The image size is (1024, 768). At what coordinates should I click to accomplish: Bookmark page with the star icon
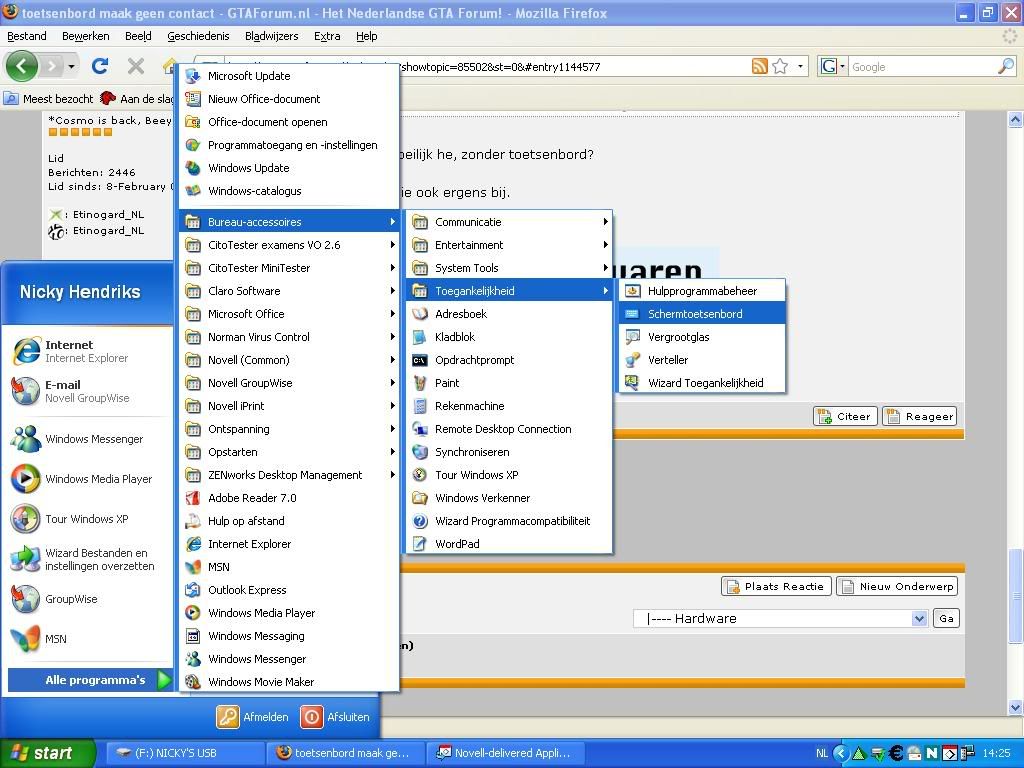pyautogui.click(x=780, y=66)
